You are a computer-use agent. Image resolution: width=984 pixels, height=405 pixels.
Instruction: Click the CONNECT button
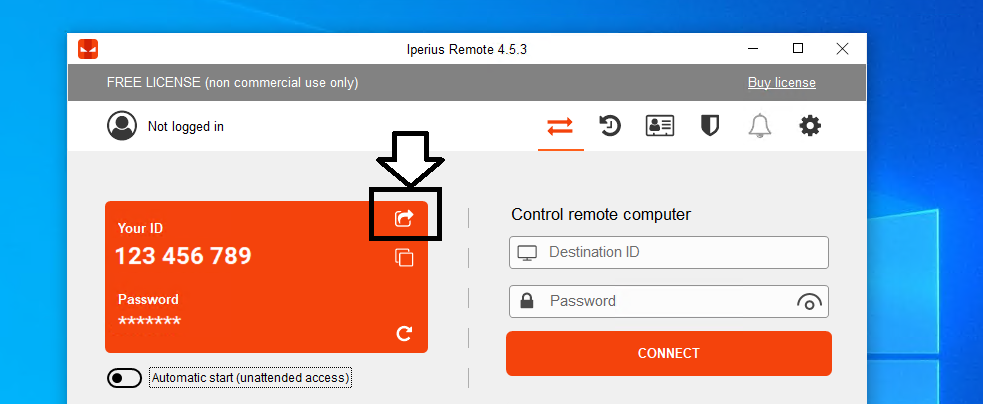point(669,354)
